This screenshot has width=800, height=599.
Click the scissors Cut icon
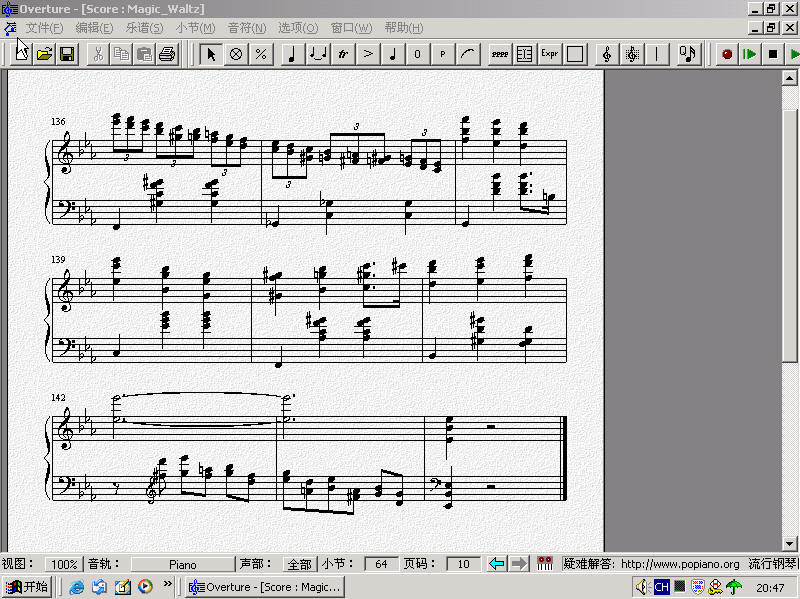(x=98, y=54)
